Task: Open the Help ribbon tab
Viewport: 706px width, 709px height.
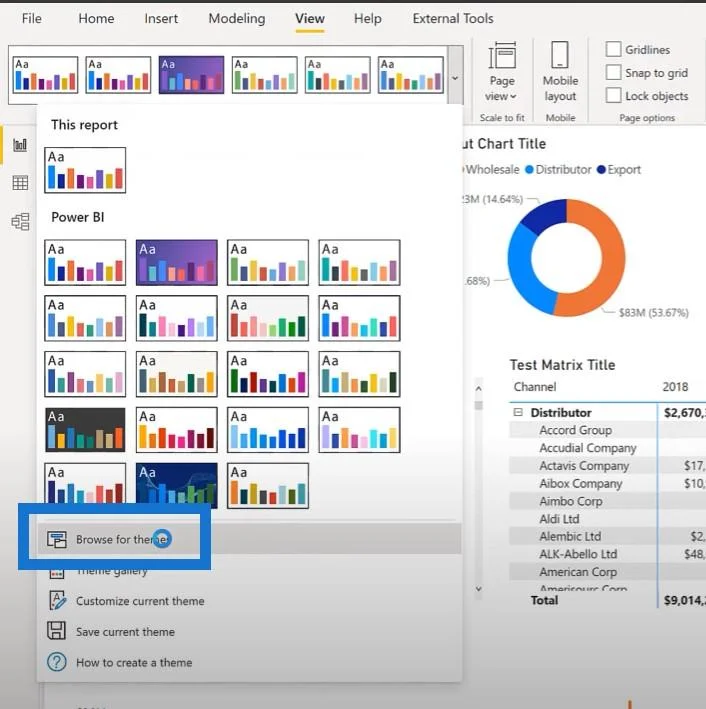Action: (x=367, y=19)
